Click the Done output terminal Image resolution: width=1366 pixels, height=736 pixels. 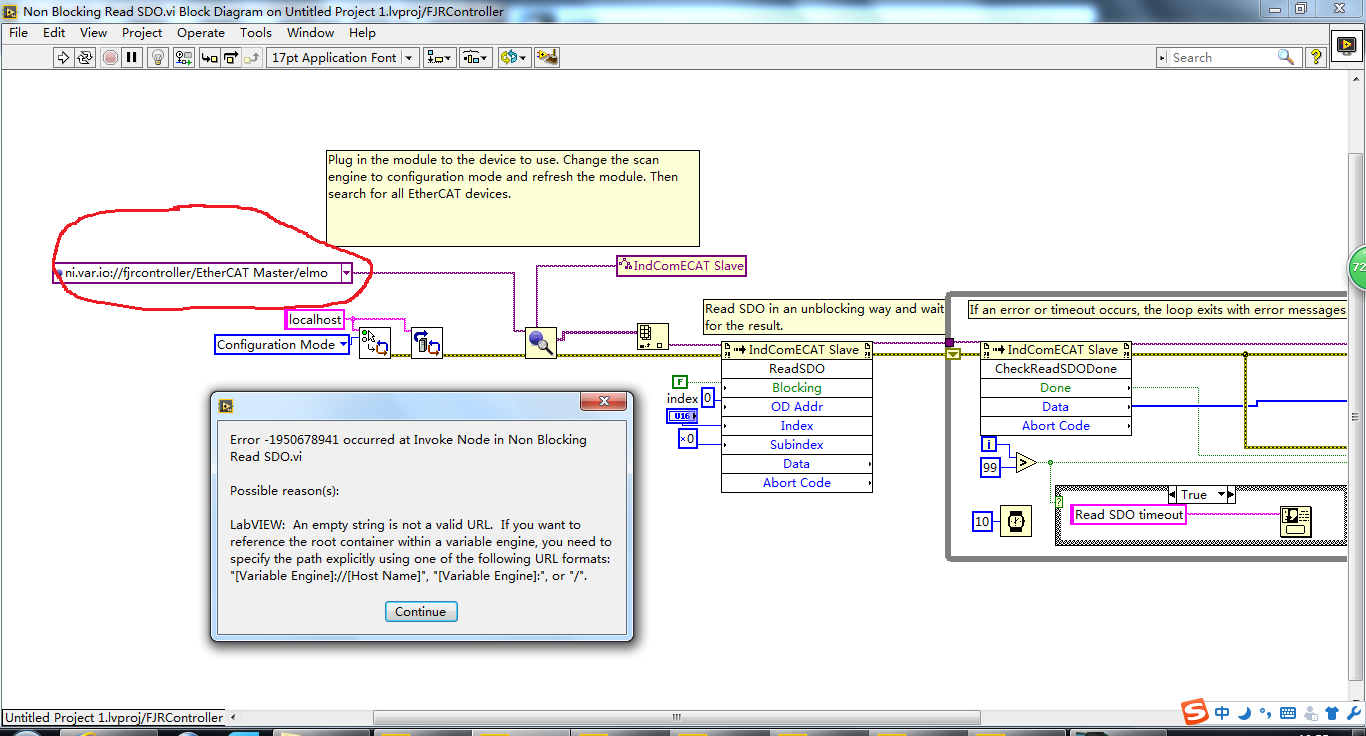coord(1056,387)
